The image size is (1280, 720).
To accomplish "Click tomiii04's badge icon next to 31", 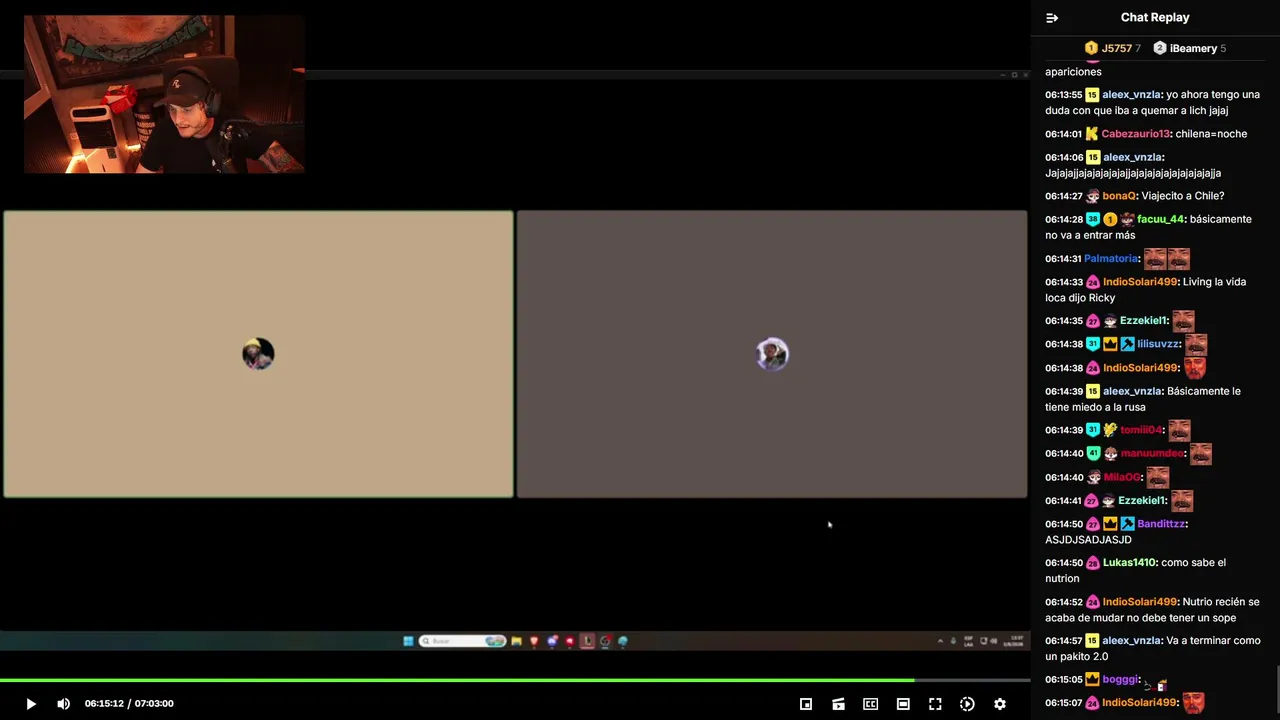I will click(x=1110, y=430).
